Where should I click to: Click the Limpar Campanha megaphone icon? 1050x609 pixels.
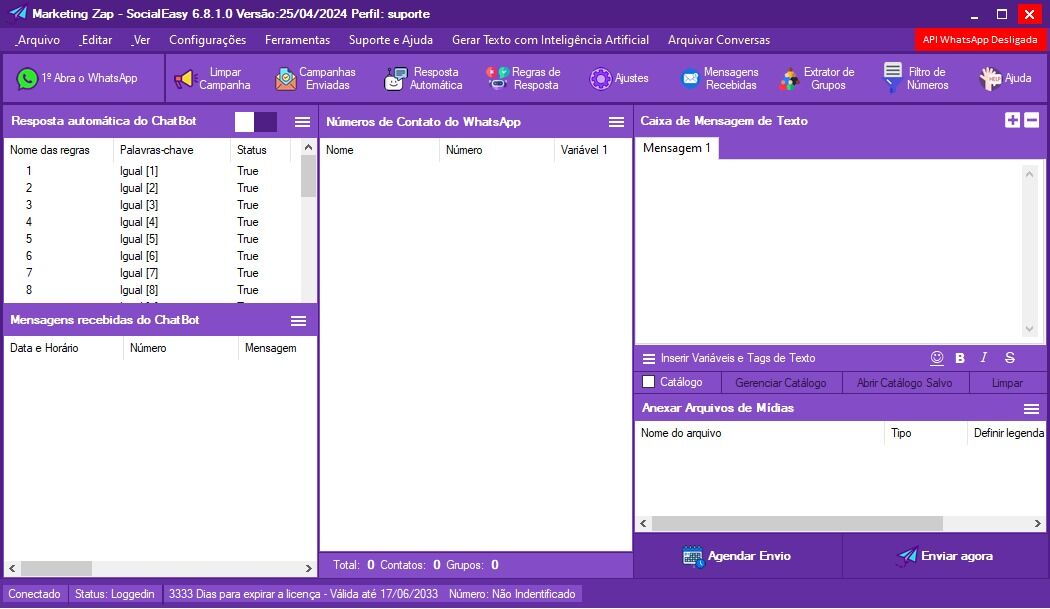tap(183, 79)
